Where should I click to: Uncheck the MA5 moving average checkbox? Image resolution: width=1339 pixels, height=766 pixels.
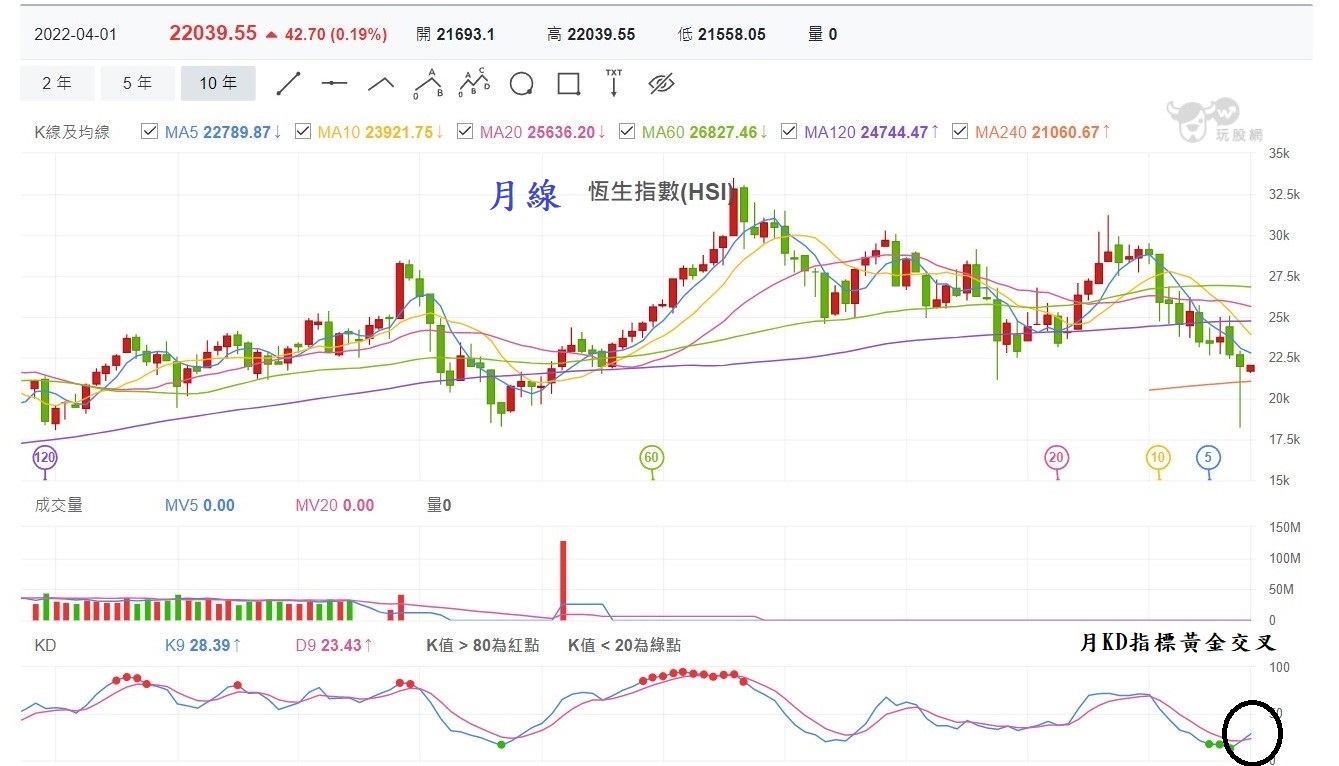150,131
